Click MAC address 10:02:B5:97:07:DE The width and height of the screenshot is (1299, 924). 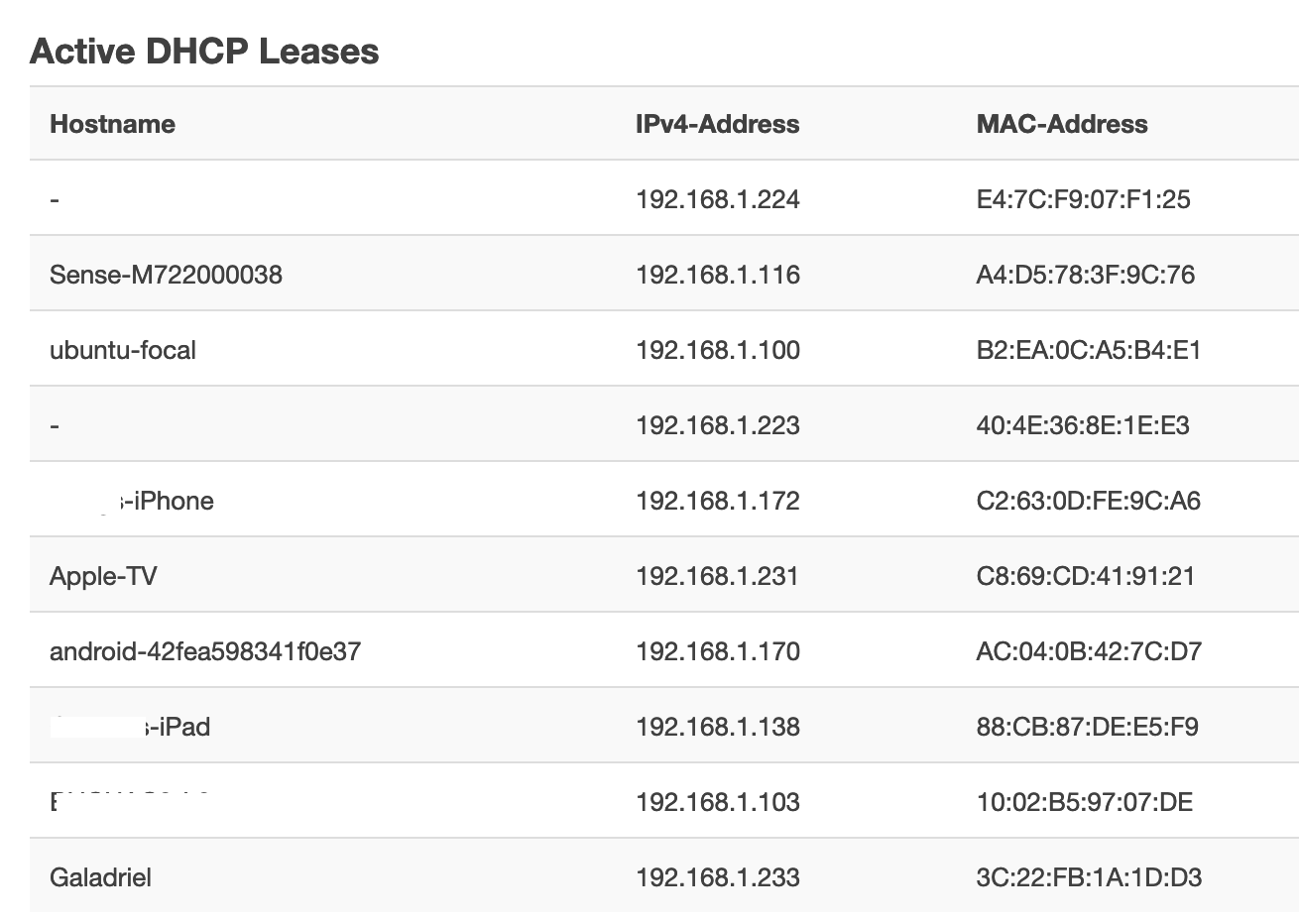click(x=1085, y=802)
